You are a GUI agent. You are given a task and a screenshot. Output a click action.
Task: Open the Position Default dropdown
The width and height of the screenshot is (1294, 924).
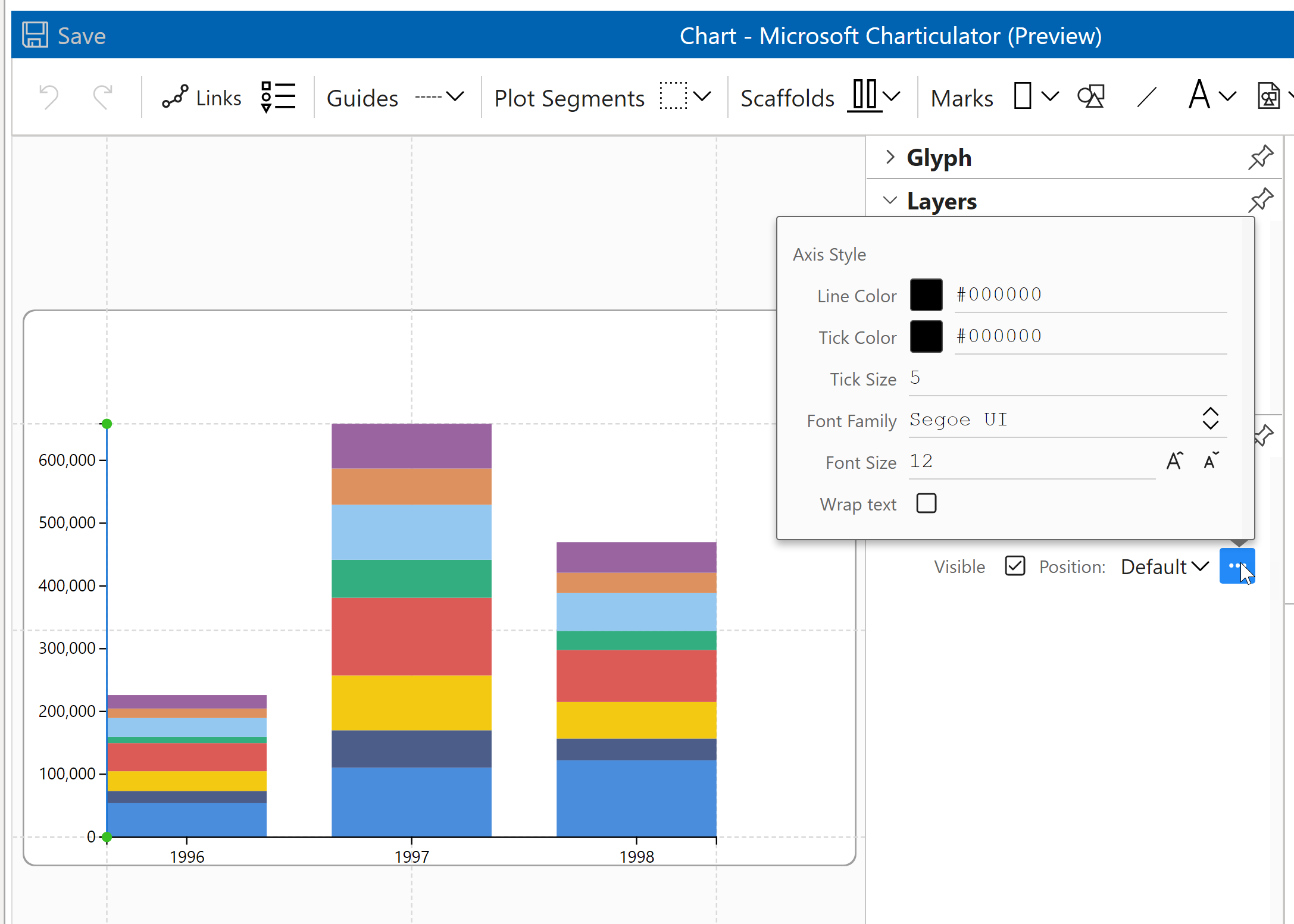coord(1164,566)
